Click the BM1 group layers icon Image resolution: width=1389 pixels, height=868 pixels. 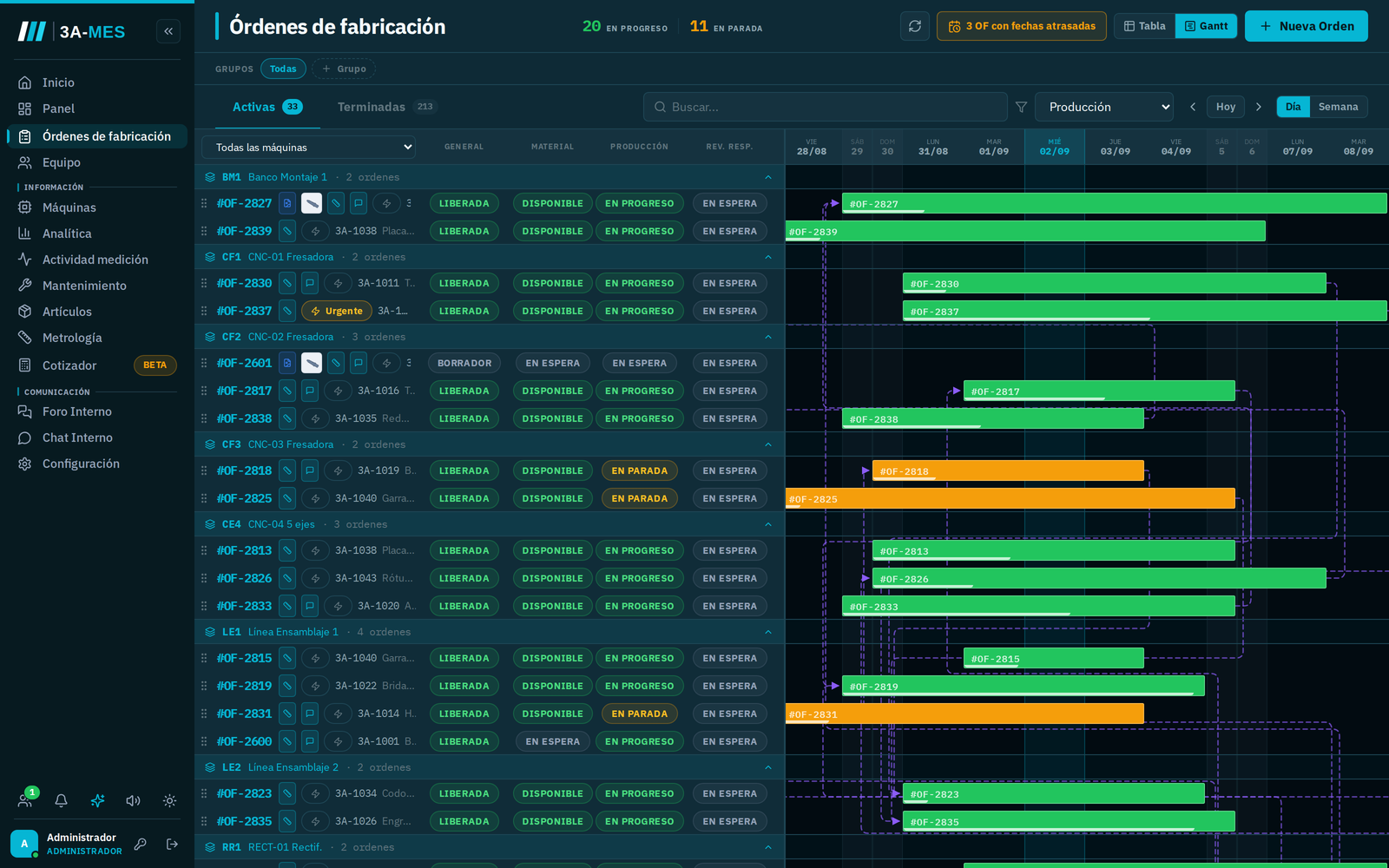[x=210, y=177]
